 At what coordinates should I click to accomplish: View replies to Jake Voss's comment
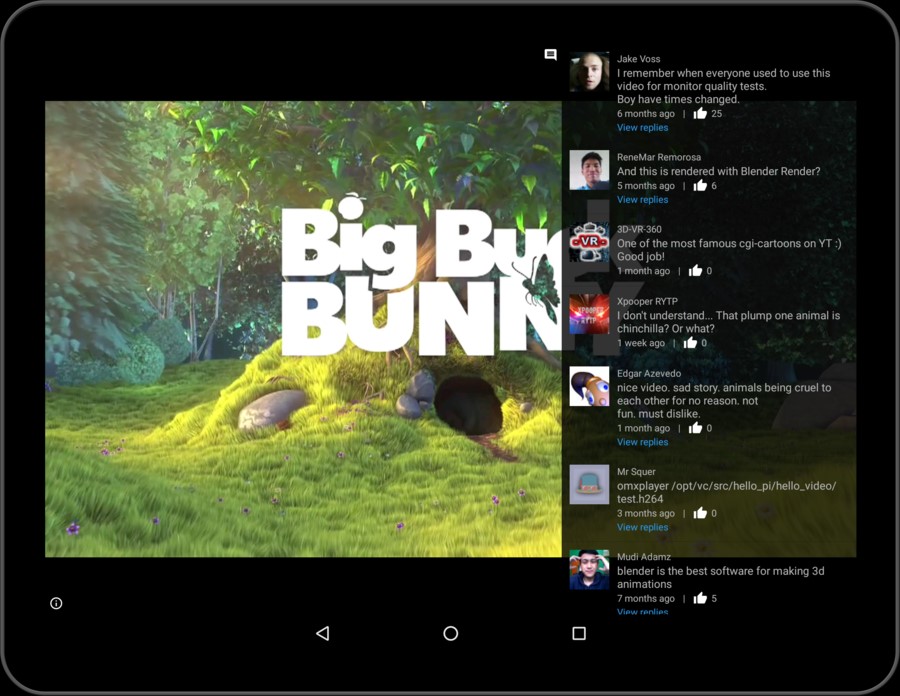tap(642, 127)
